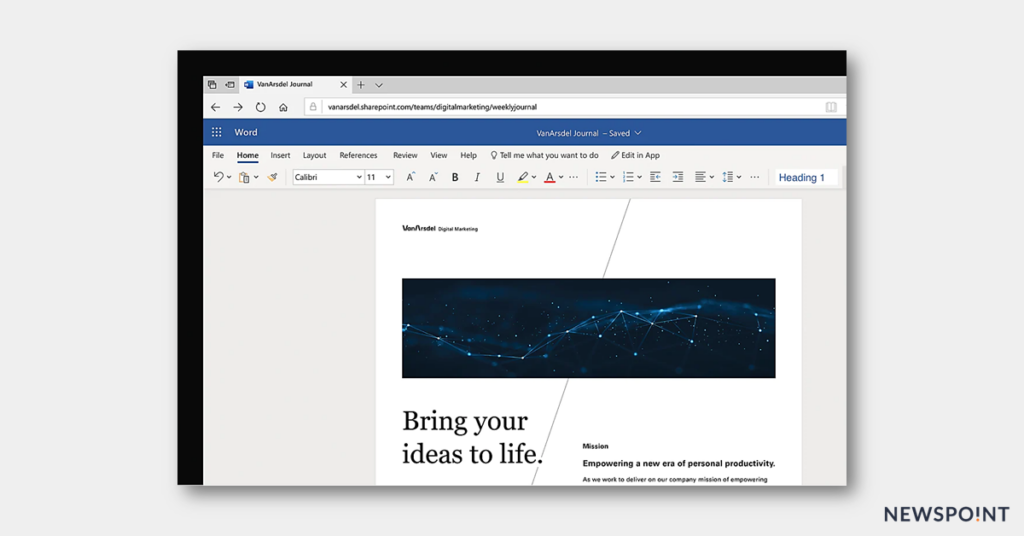The height and width of the screenshot is (536, 1024).
Task: Apply the text highlight color pen
Action: pos(522,177)
